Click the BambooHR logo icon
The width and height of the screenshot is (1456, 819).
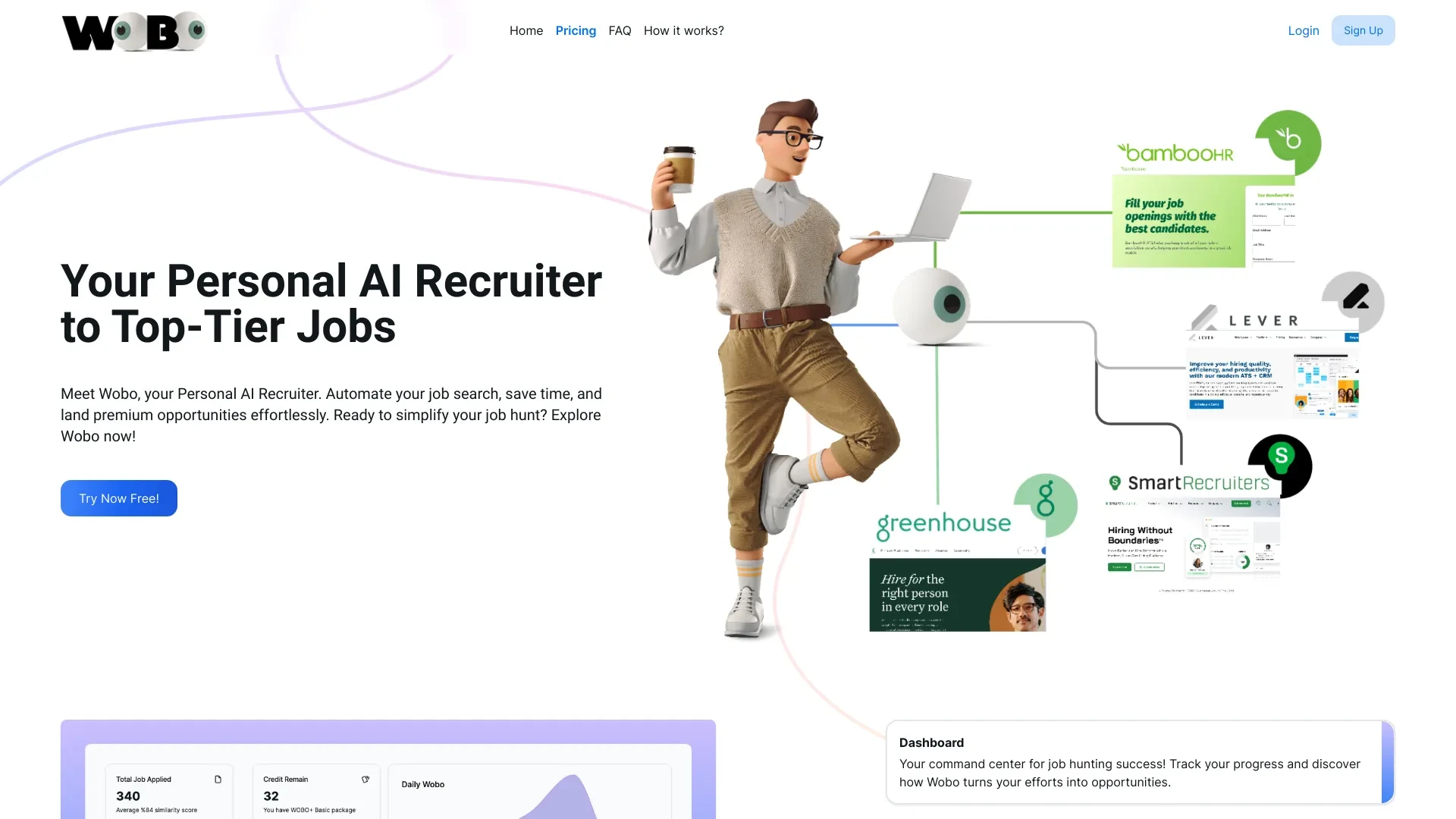click(x=1288, y=140)
